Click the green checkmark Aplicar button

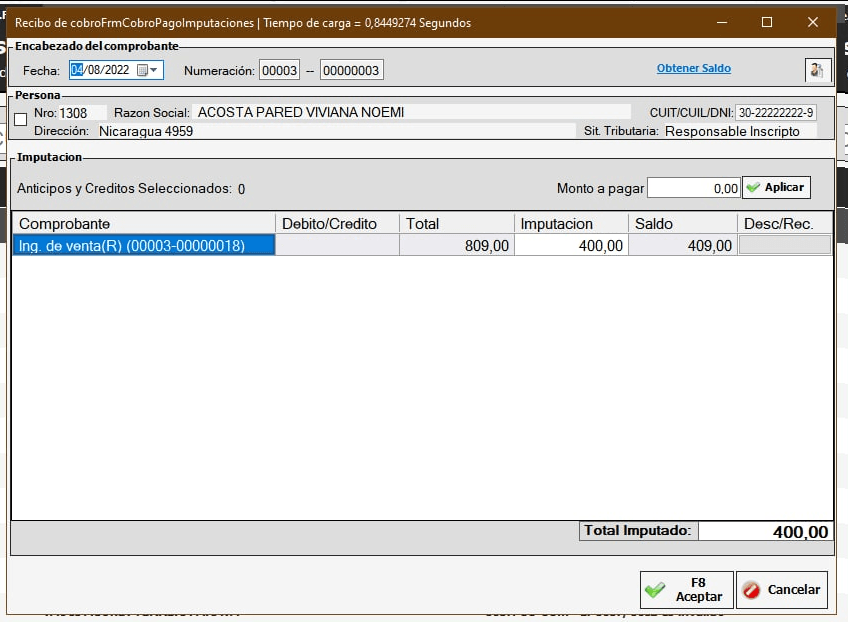coord(776,187)
